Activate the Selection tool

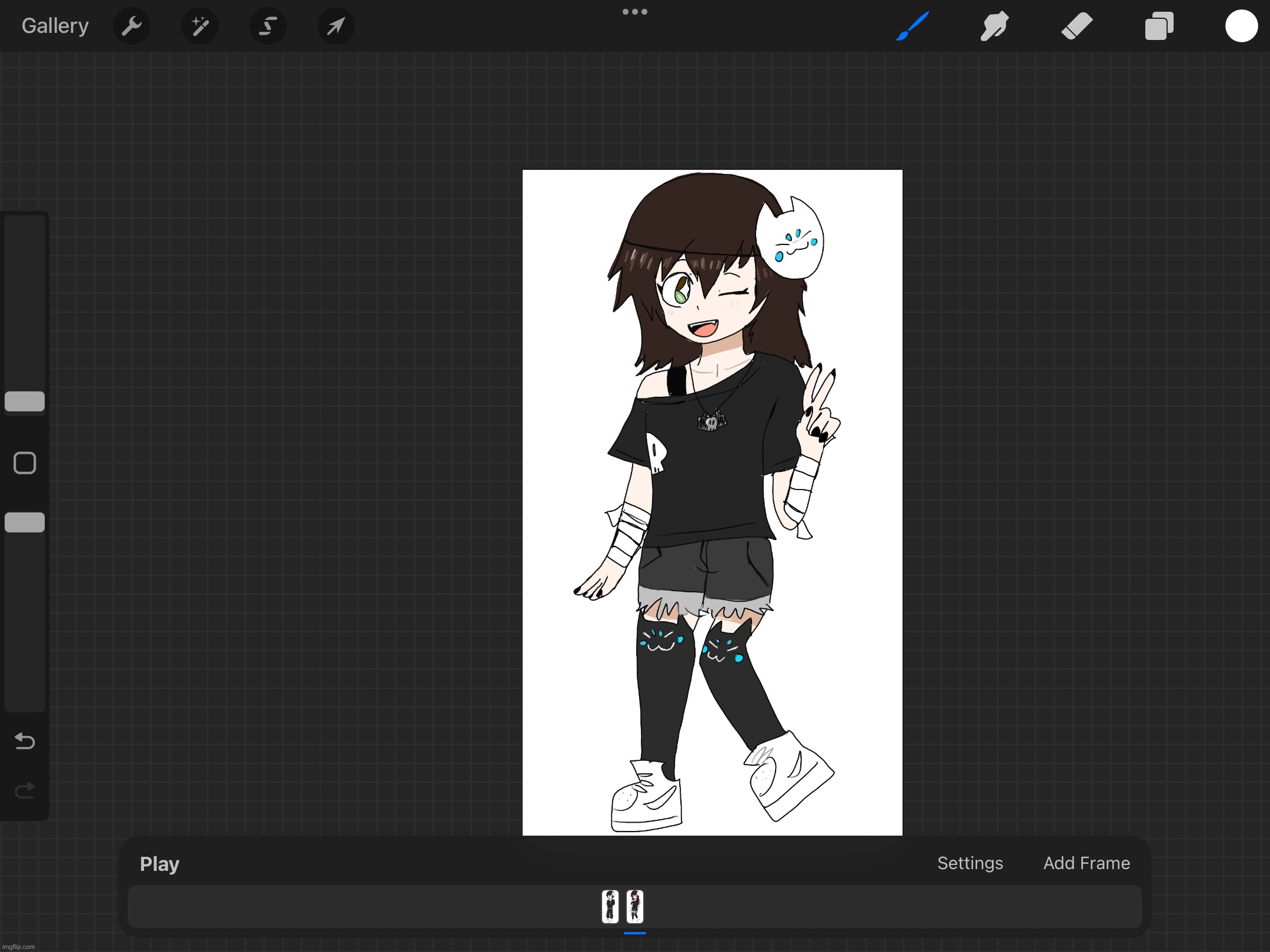268,25
